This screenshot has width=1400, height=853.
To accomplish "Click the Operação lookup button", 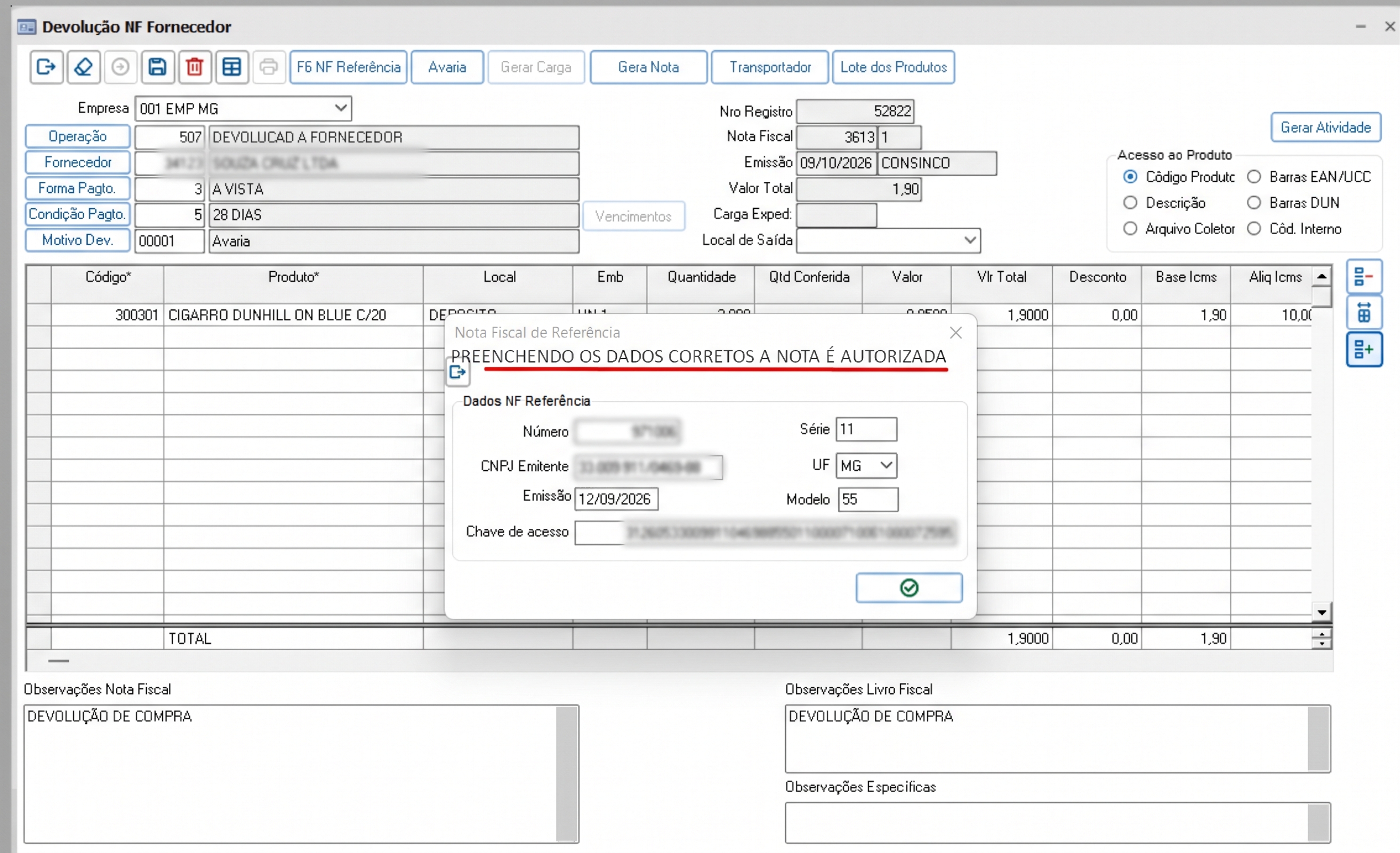I will [x=78, y=136].
